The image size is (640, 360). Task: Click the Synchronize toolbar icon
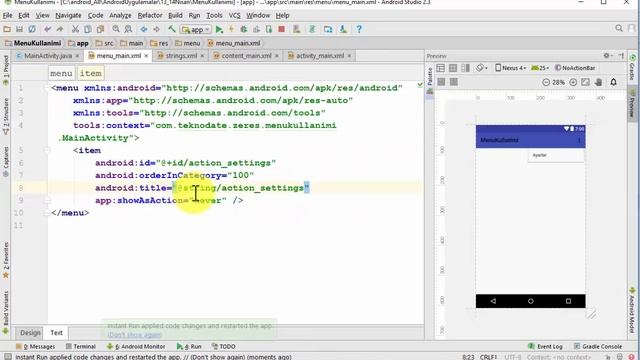coord(32,29)
